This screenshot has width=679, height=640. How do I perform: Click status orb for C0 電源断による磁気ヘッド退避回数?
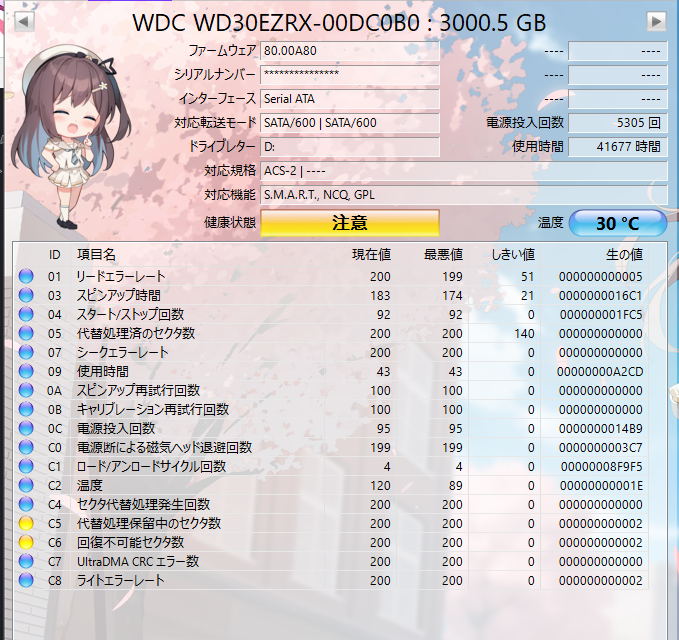[x=26, y=447]
